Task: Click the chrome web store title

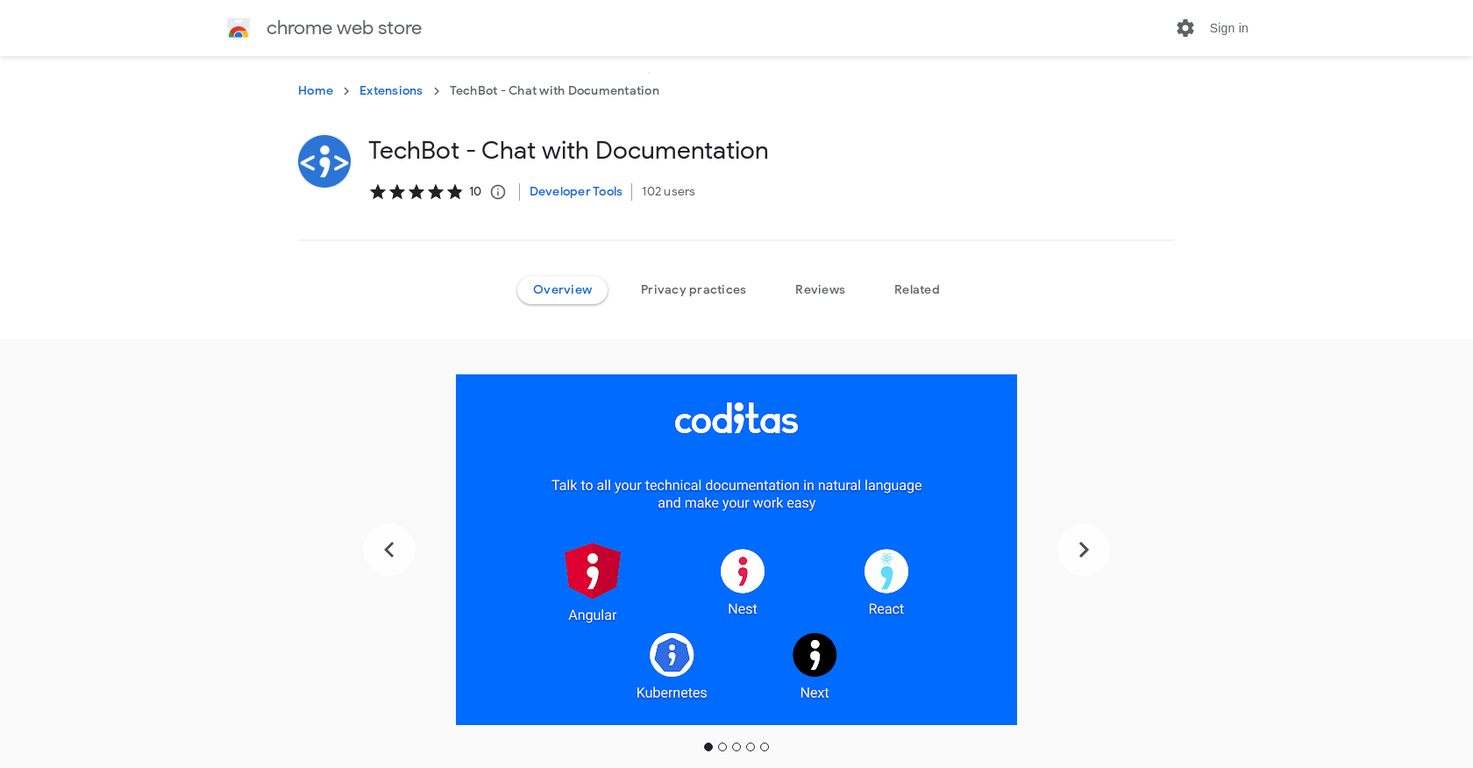Action: tap(344, 28)
